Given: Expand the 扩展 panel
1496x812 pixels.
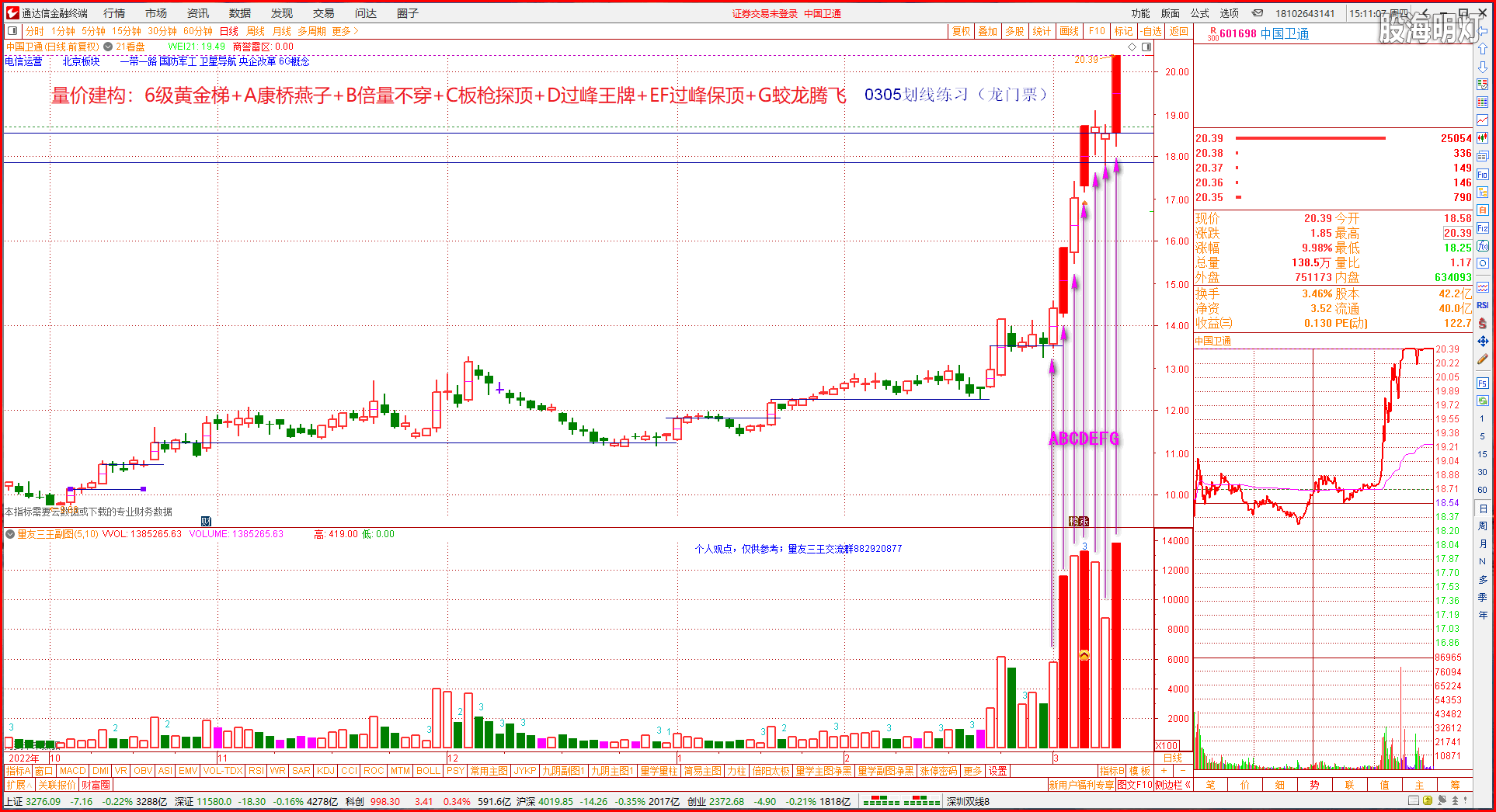Looking at the screenshot, I should click(x=19, y=785).
